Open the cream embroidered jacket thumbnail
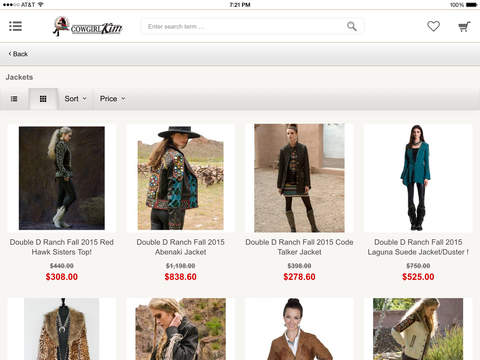The image size is (480, 360). point(418,329)
